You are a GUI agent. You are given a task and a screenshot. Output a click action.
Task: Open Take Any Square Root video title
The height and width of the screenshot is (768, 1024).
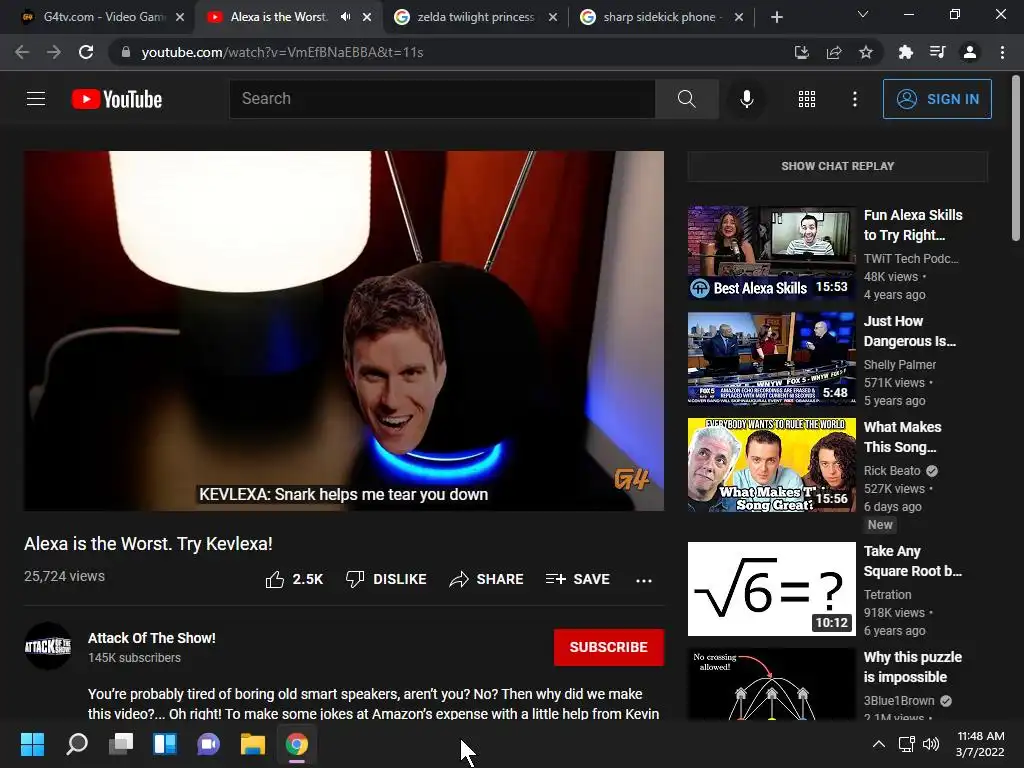coord(912,561)
